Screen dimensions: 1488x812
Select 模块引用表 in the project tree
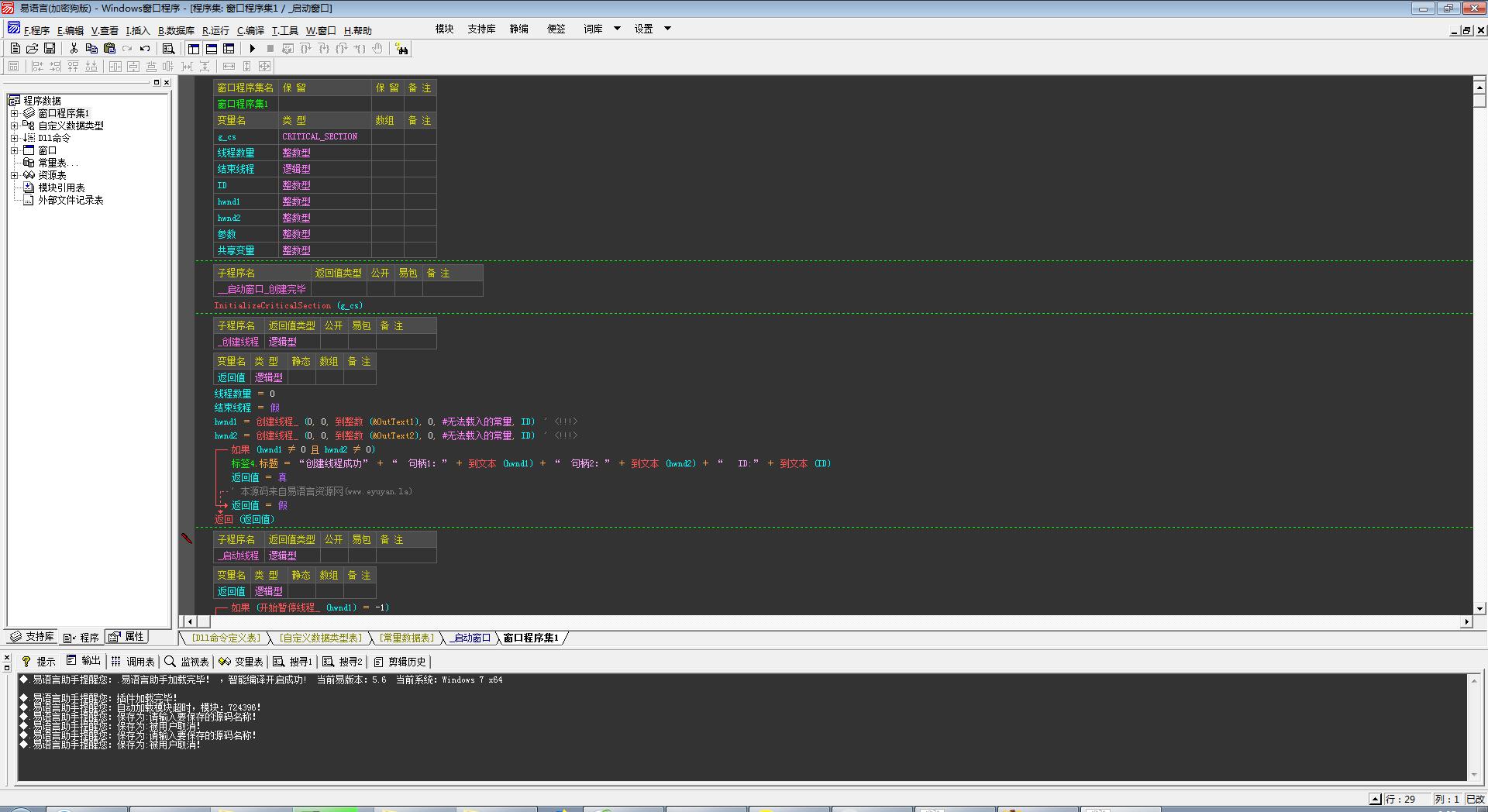pyautogui.click(x=61, y=188)
